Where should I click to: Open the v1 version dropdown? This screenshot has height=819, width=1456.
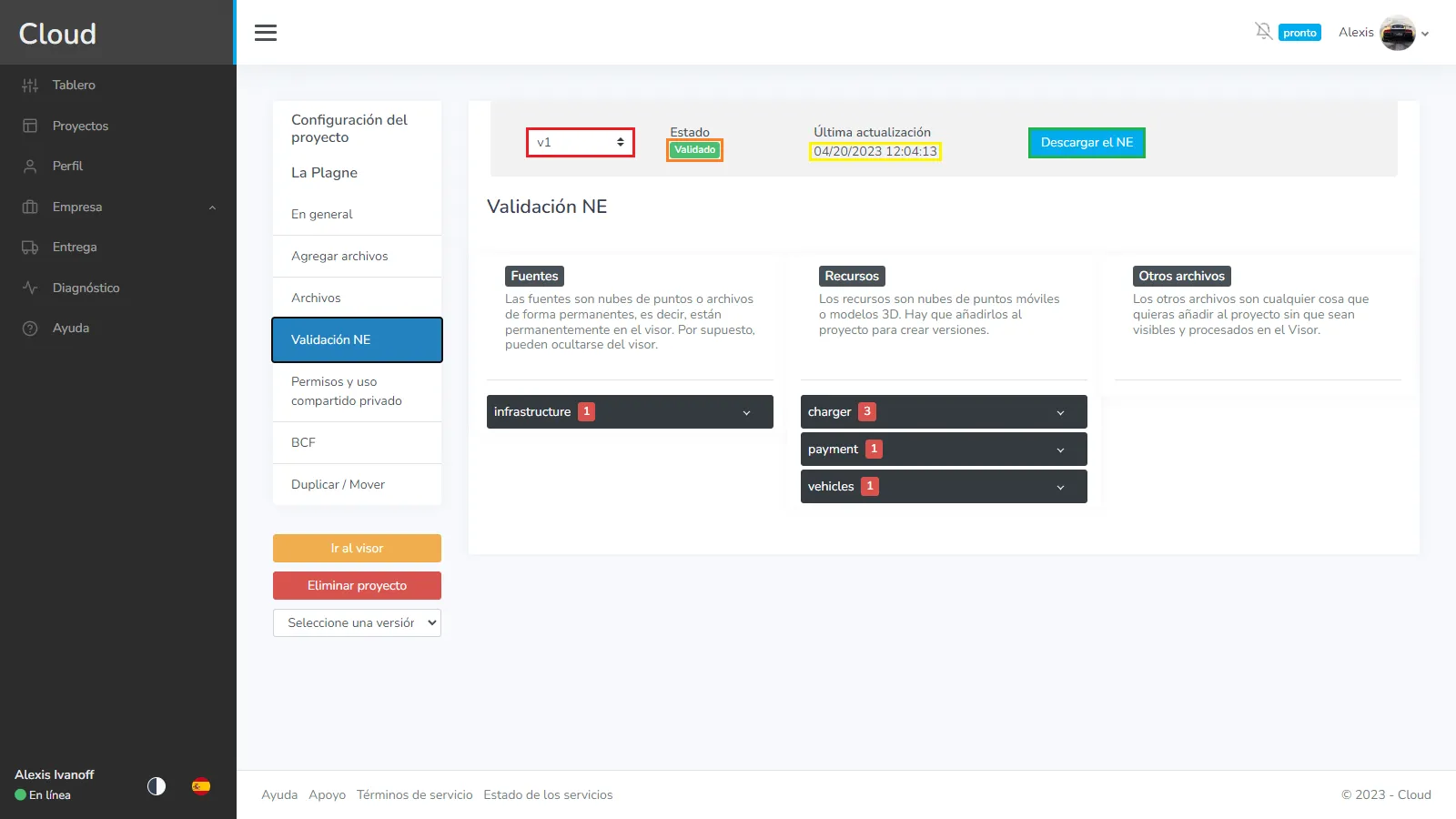[581, 142]
